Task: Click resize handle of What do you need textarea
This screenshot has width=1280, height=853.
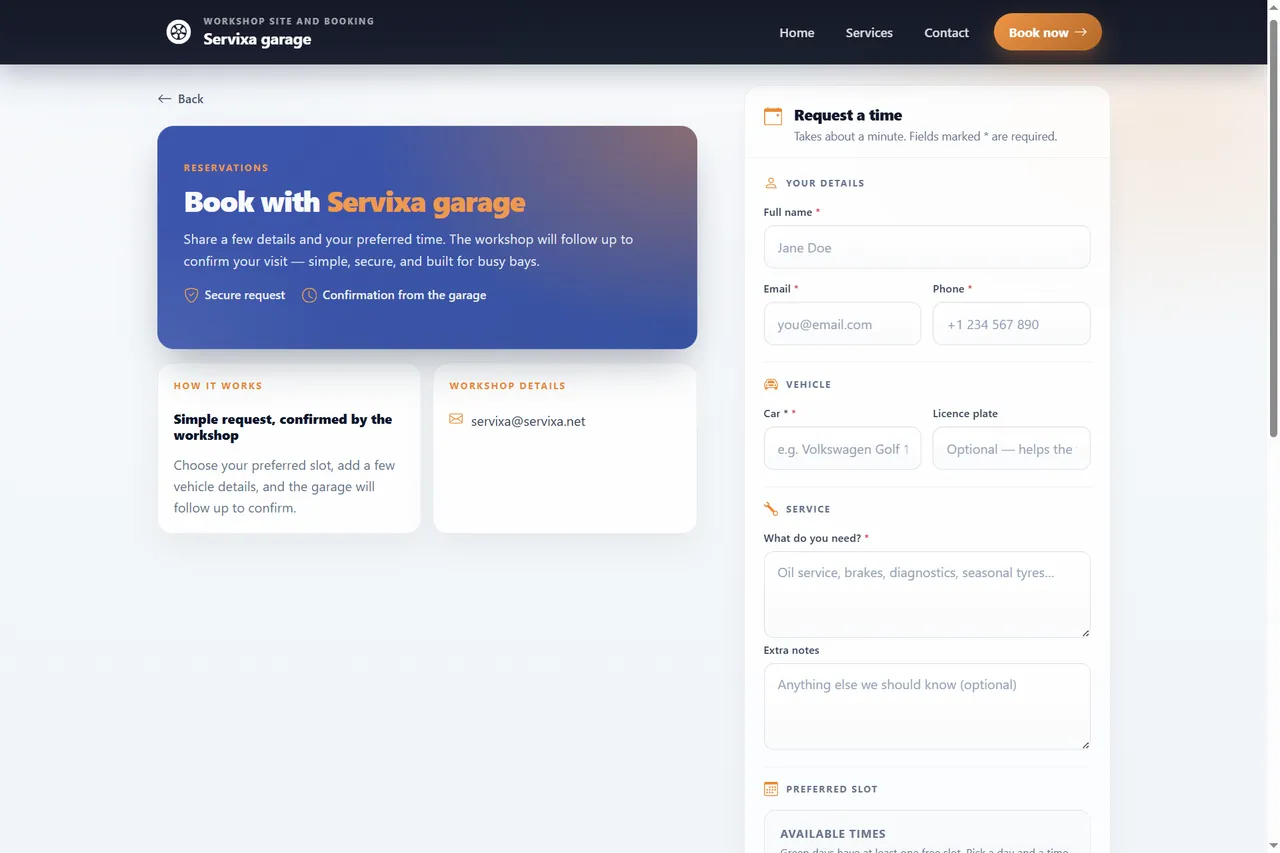Action: [1084, 632]
